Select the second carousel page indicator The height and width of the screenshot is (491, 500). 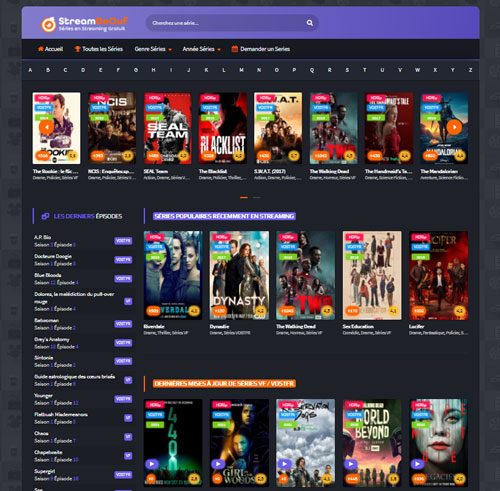[256, 197]
